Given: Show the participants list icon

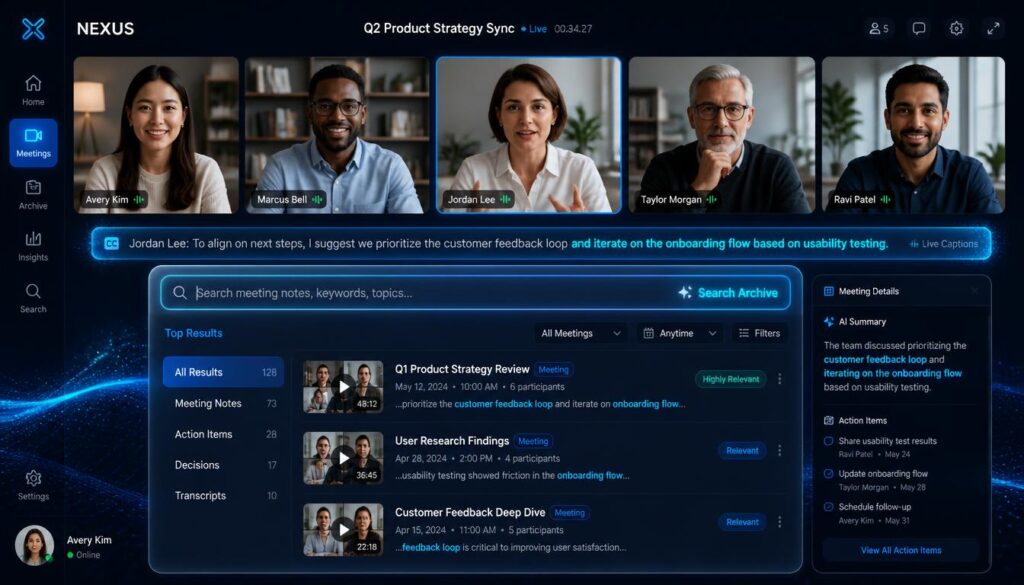Looking at the screenshot, I should click(x=878, y=29).
